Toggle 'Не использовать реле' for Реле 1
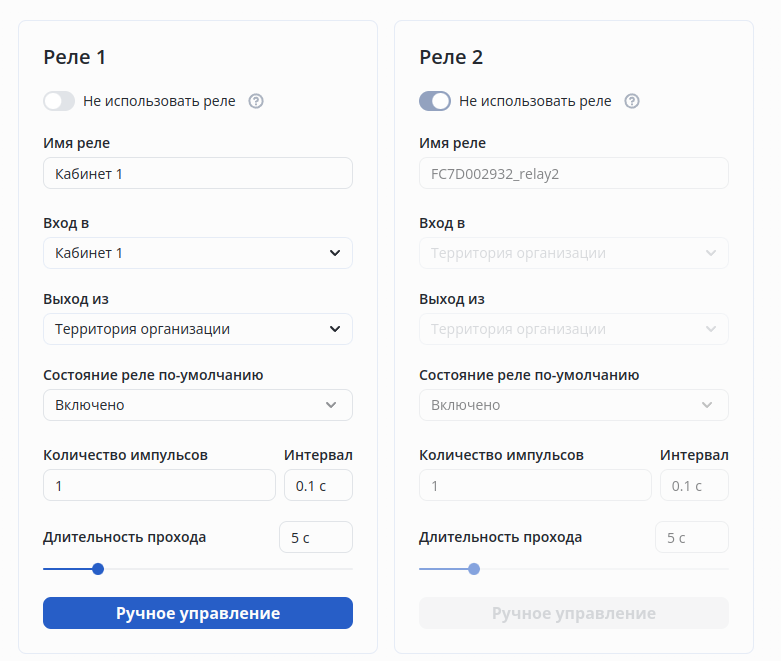Image resolution: width=781 pixels, height=661 pixels. (x=59, y=101)
